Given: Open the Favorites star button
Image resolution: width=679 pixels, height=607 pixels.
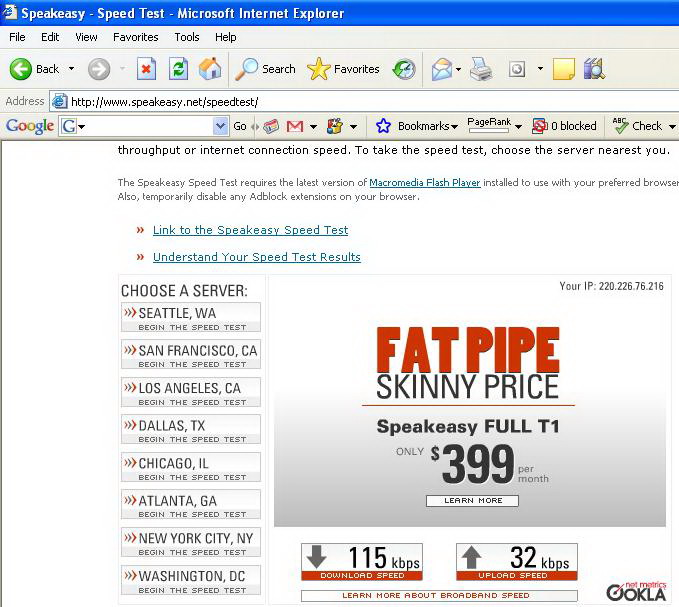Looking at the screenshot, I should (x=343, y=69).
